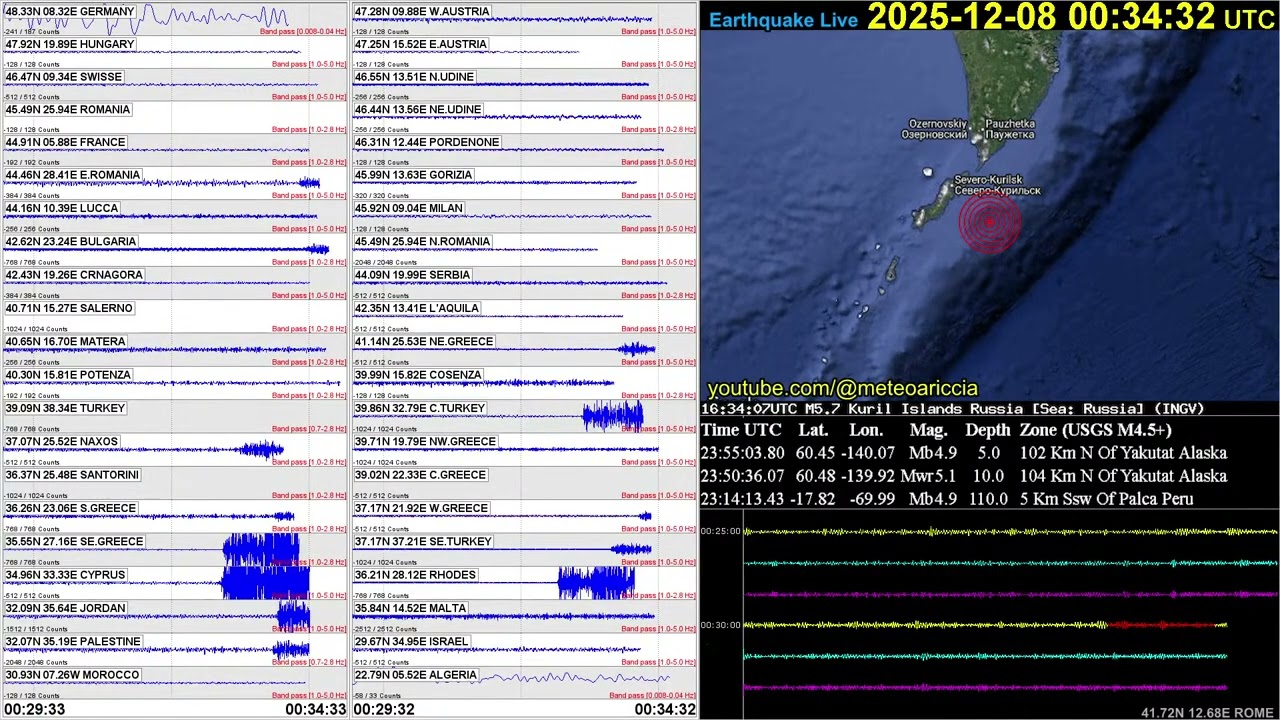Image resolution: width=1280 pixels, height=720 pixels.
Task: Click the SERBIA station label
Action: pos(413,275)
